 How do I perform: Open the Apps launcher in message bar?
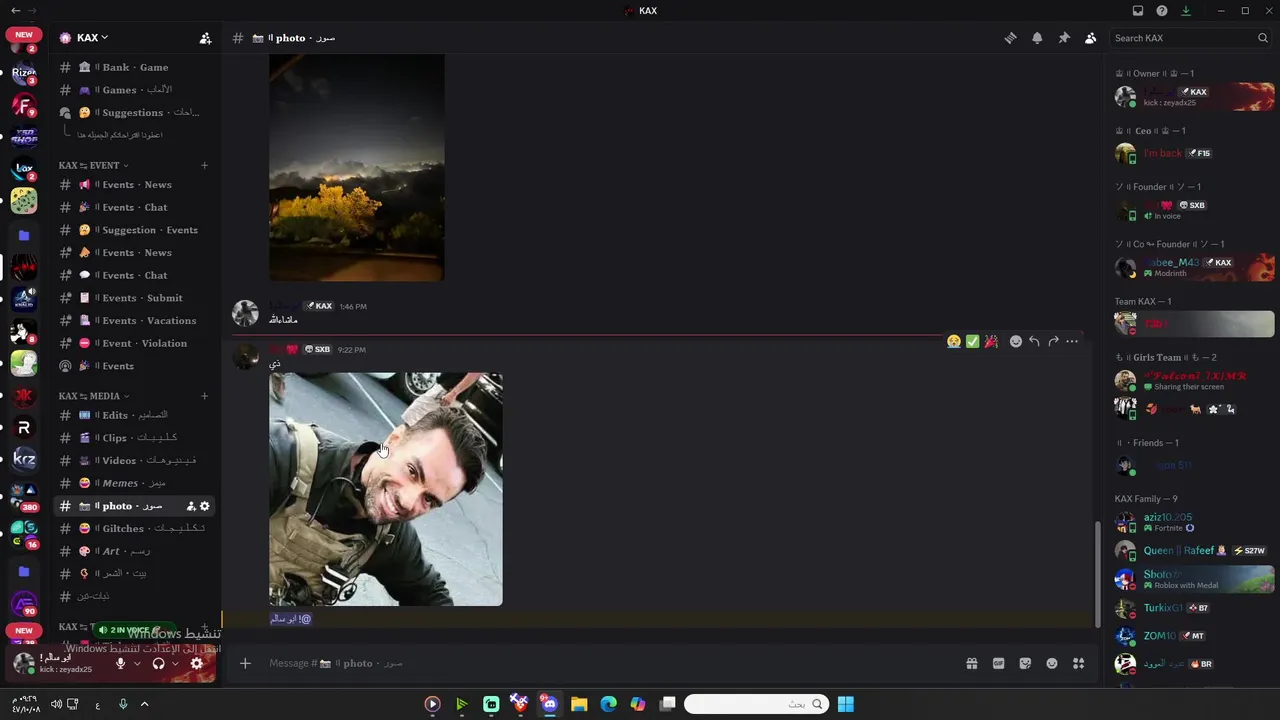tap(1079, 663)
